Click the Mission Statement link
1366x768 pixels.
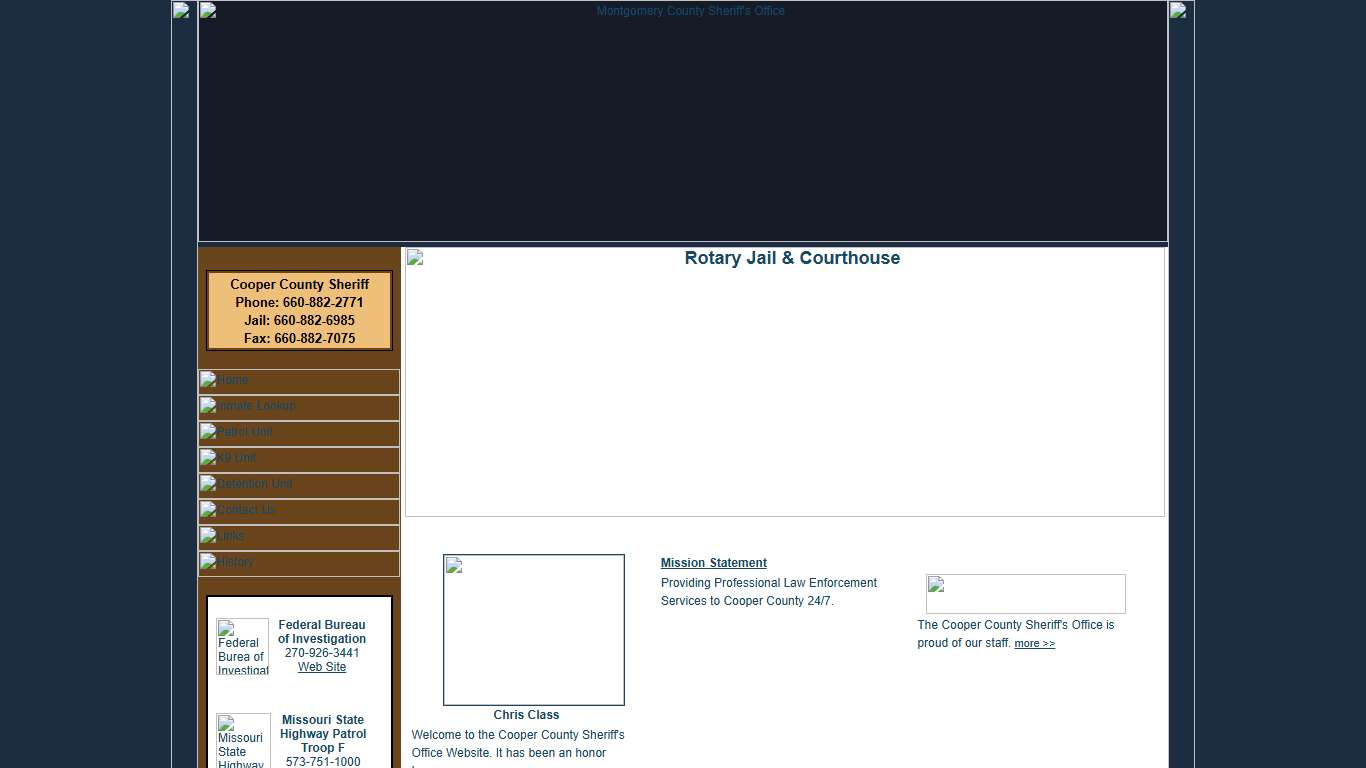(x=713, y=563)
